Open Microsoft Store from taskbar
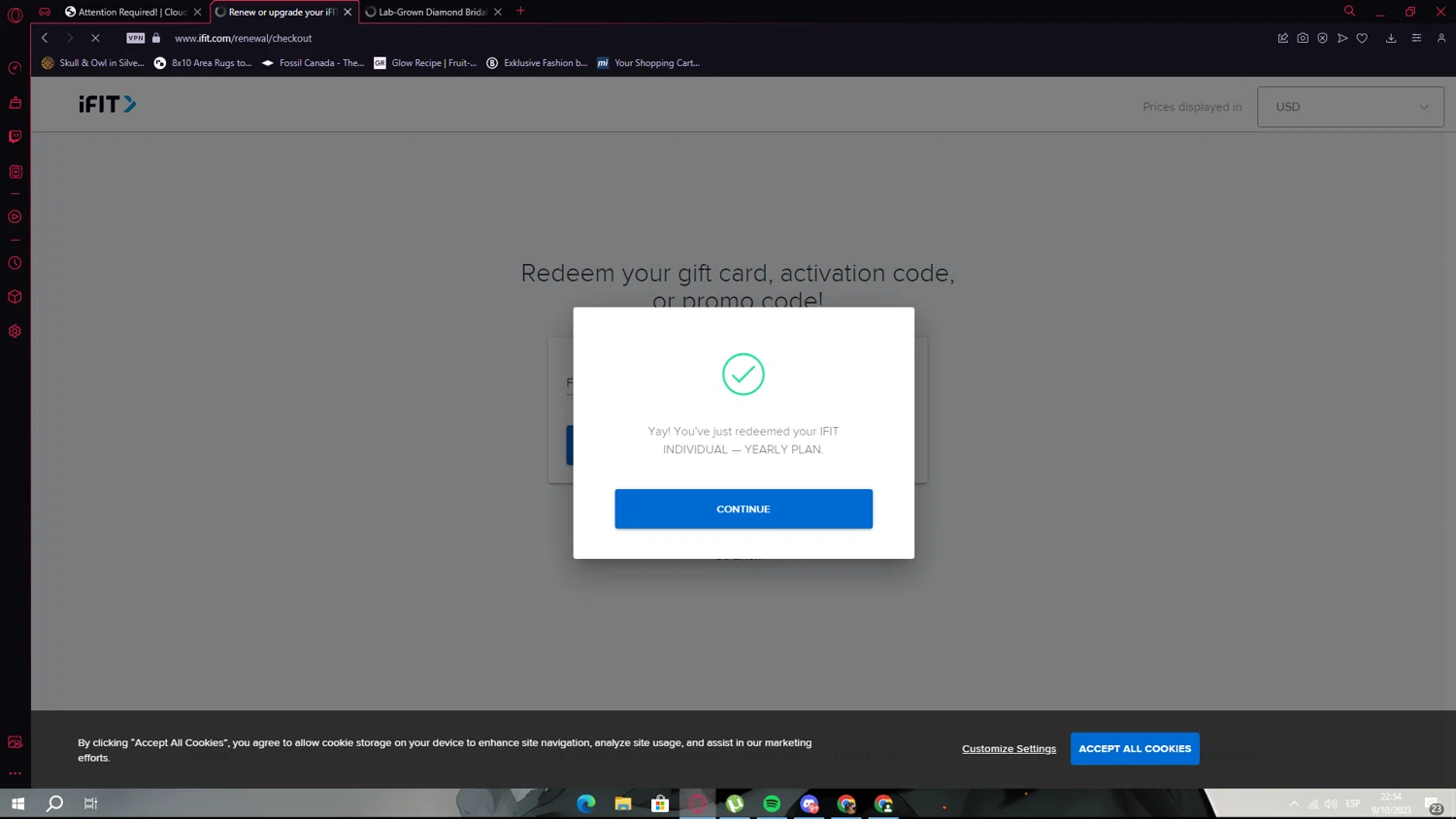 660,803
